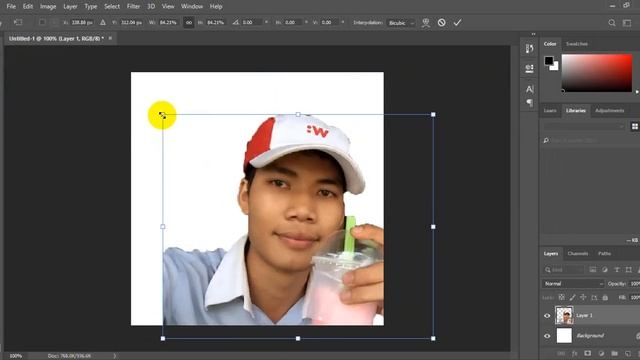Open the Window menu
The image size is (640, 360).
click(192, 7)
